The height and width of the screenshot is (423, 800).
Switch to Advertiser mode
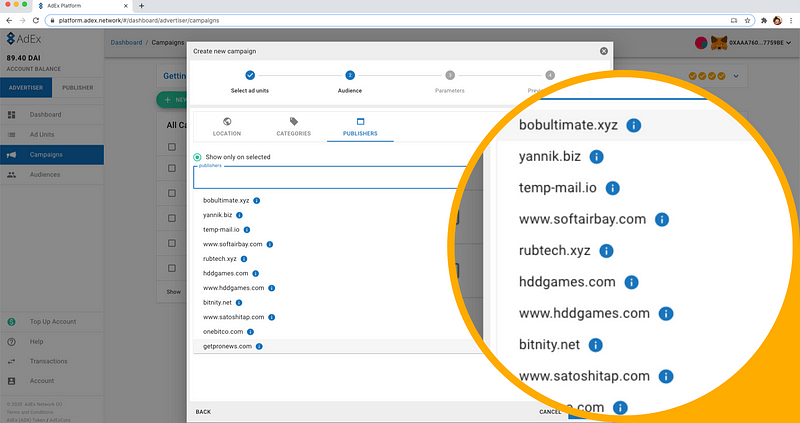pyautogui.click(x=26, y=88)
